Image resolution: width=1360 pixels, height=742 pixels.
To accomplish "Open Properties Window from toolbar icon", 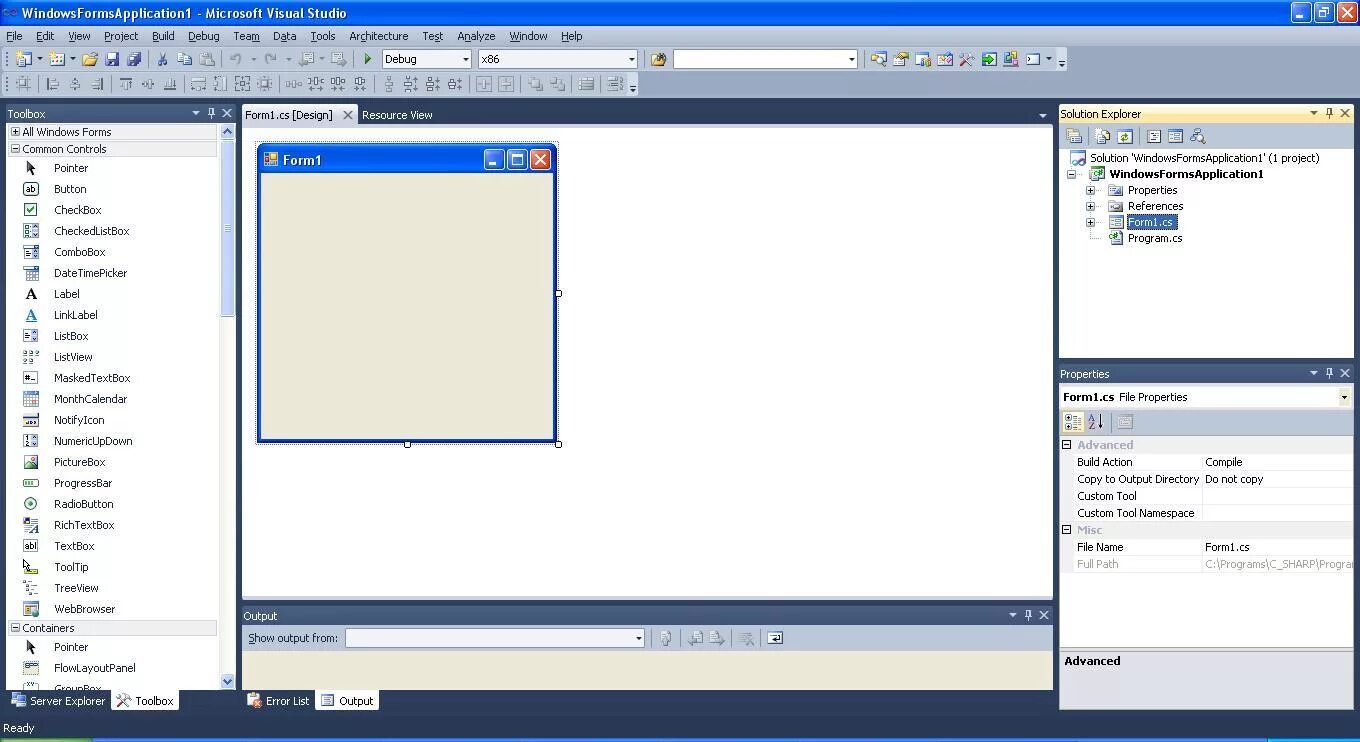I will tap(900, 59).
